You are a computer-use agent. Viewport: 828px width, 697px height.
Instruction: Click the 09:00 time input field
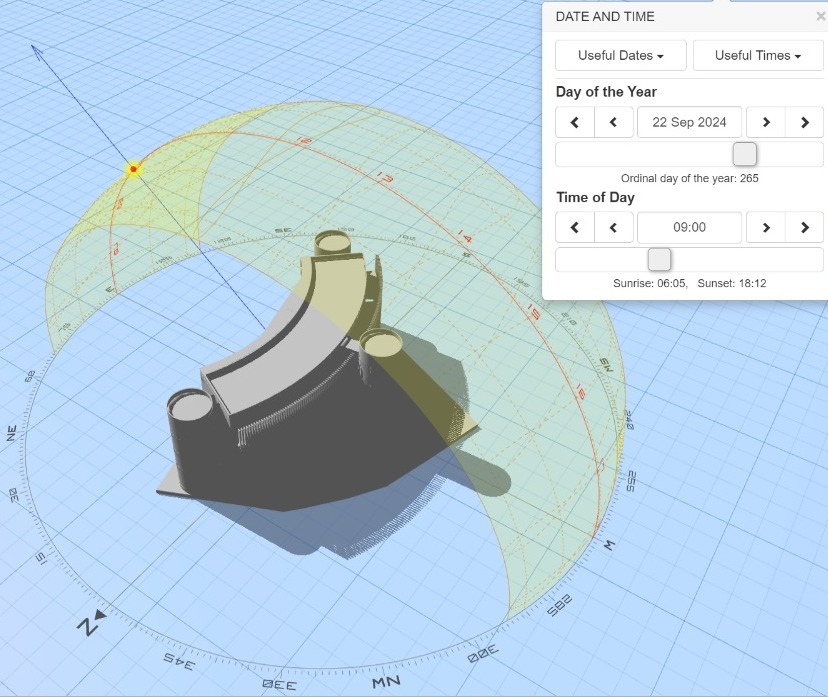pos(689,227)
